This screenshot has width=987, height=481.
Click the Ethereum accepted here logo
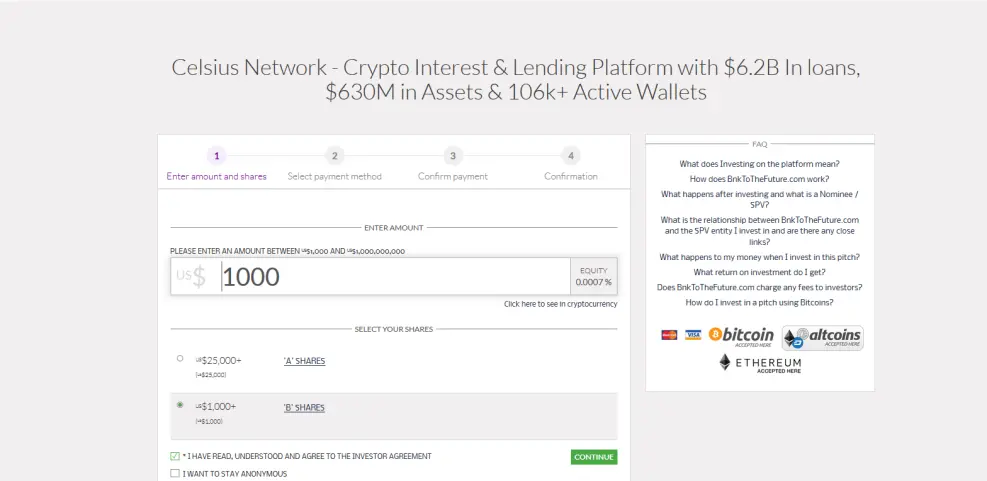click(760, 363)
